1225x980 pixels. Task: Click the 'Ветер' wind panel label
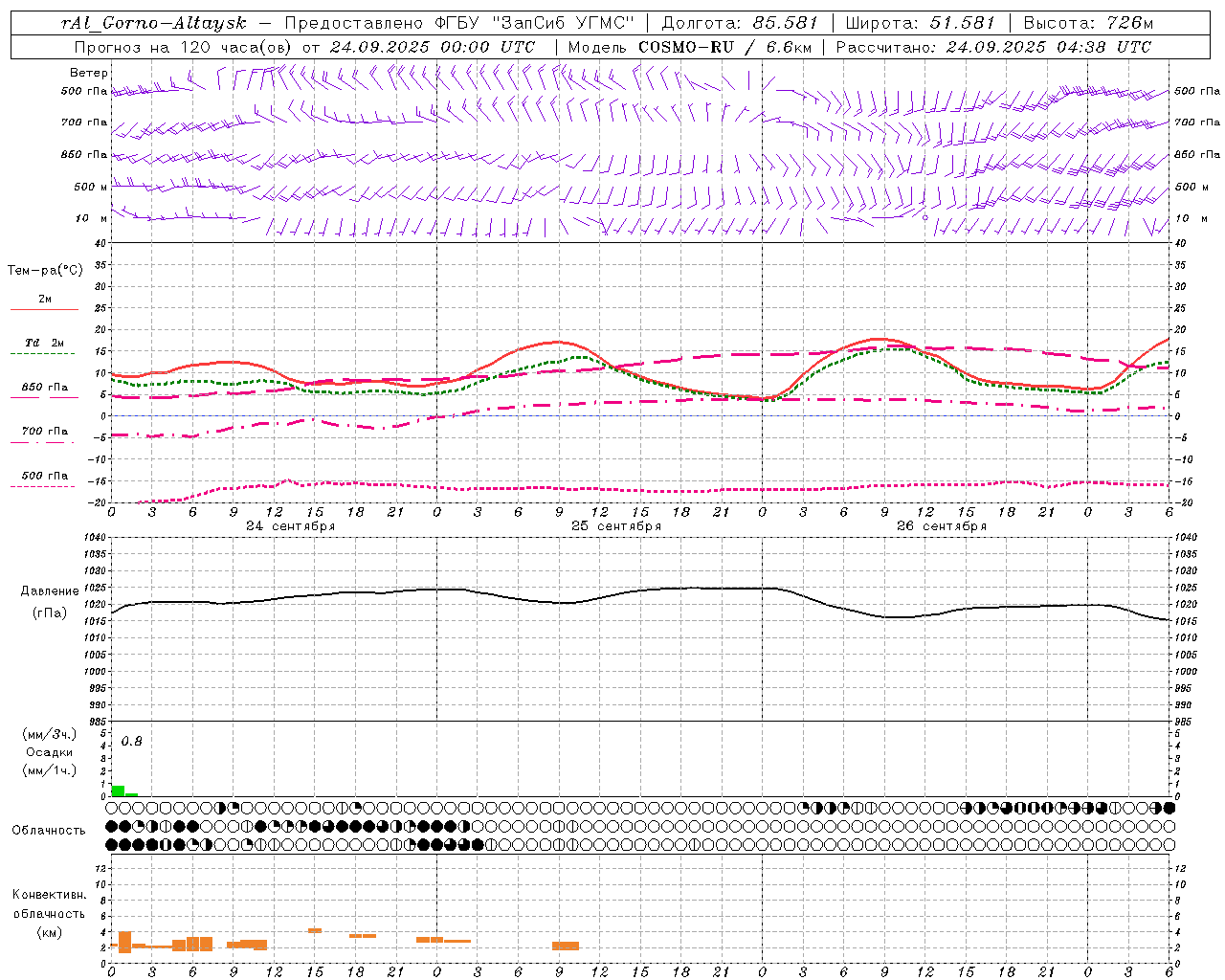pos(89,73)
